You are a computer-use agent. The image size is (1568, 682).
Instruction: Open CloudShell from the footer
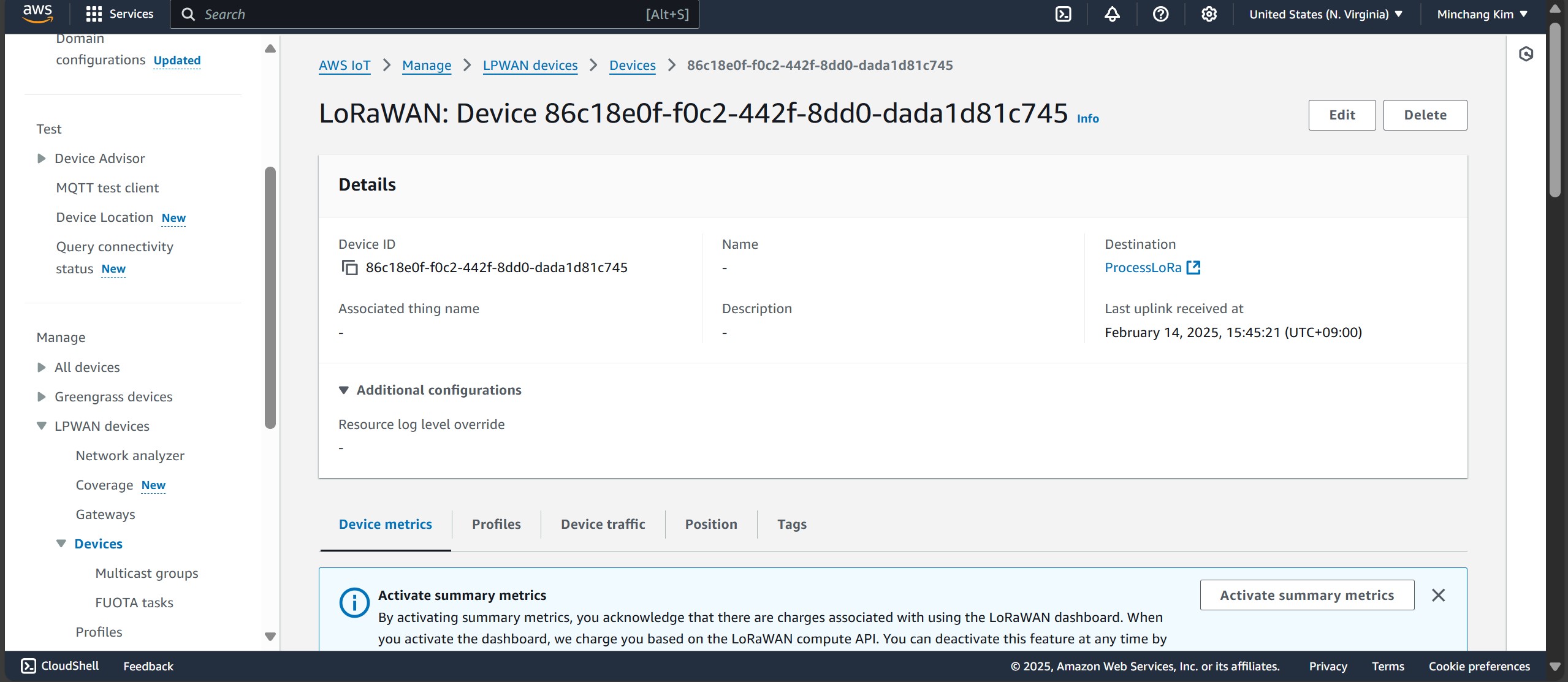(60, 666)
